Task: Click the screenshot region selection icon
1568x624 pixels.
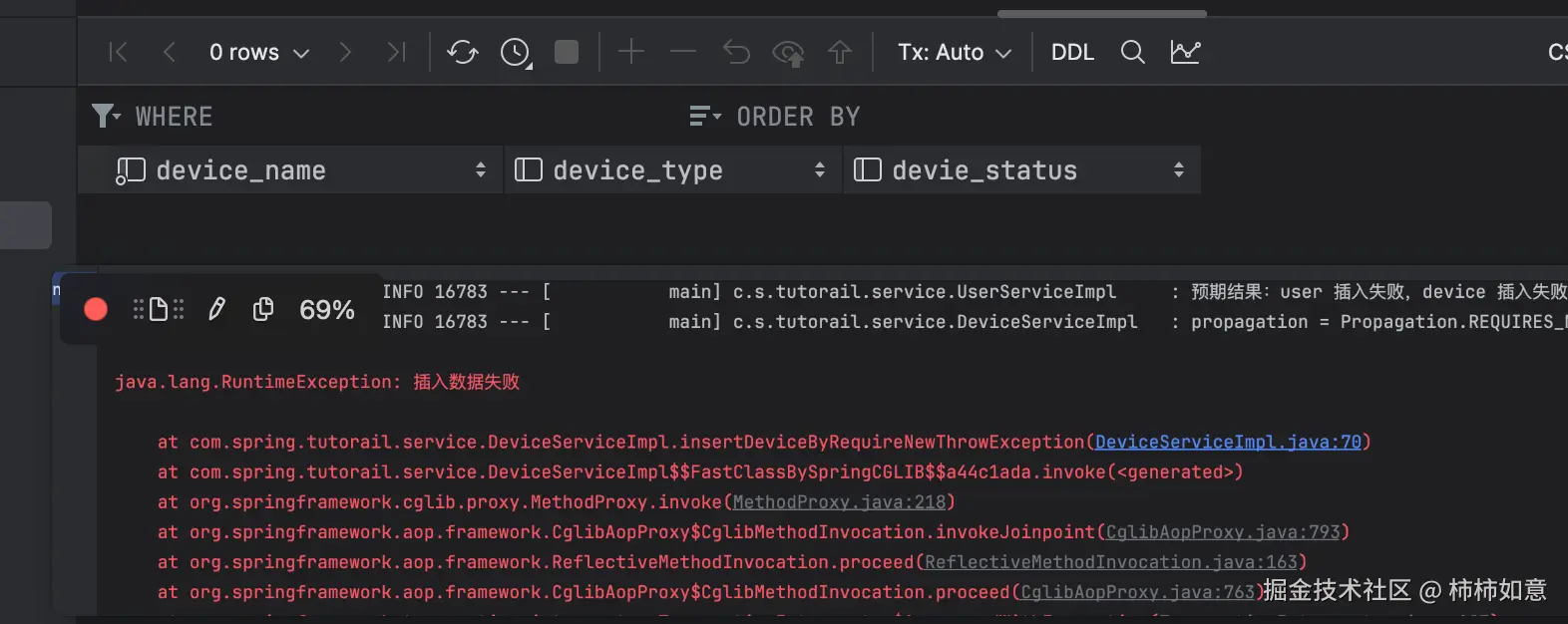Action: tap(159, 310)
